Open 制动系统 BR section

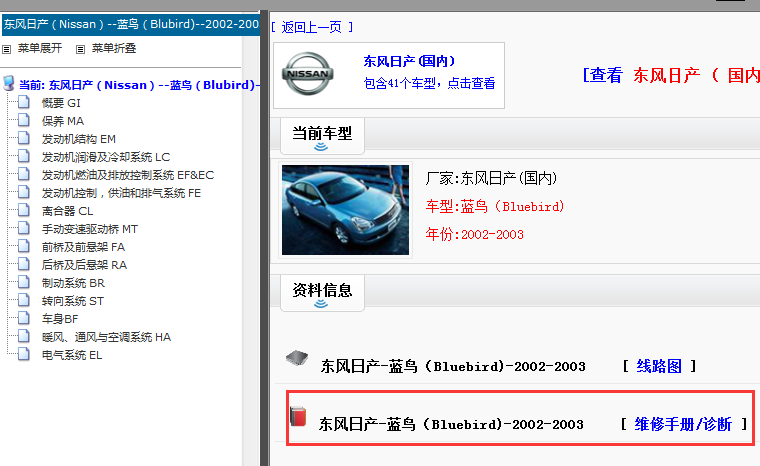point(73,283)
